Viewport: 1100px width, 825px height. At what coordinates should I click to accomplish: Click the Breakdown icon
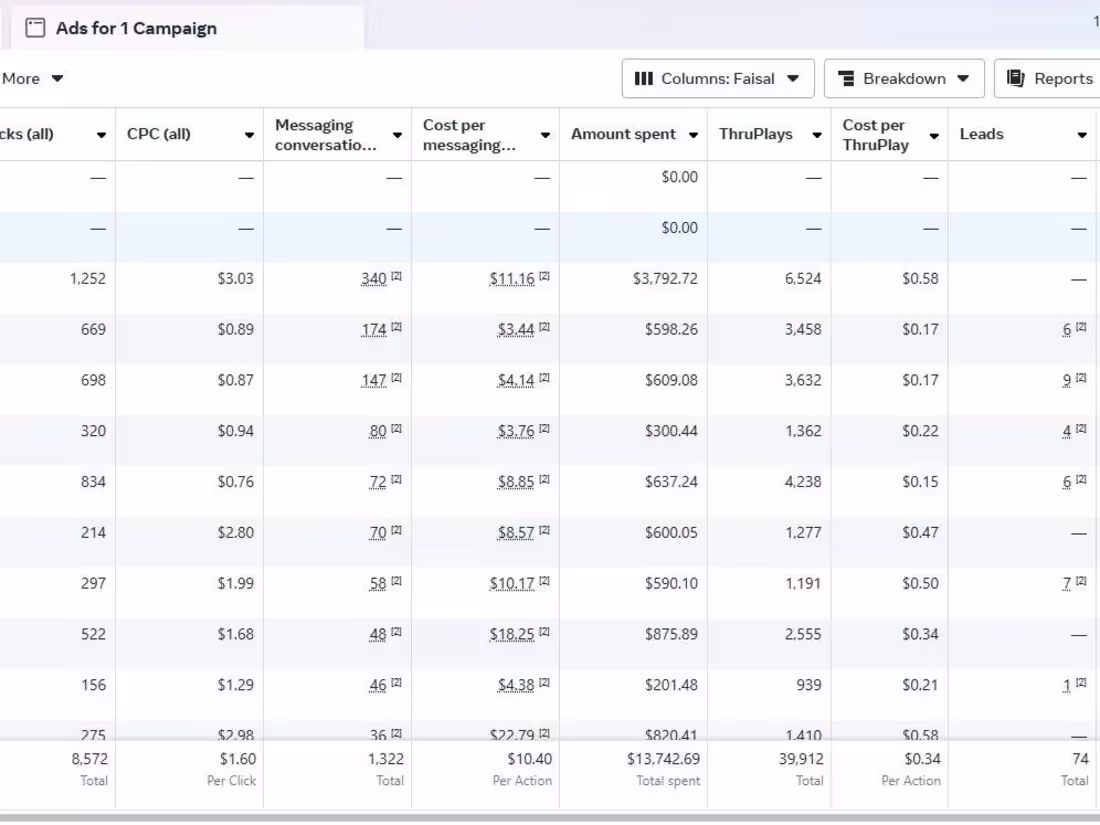846,79
